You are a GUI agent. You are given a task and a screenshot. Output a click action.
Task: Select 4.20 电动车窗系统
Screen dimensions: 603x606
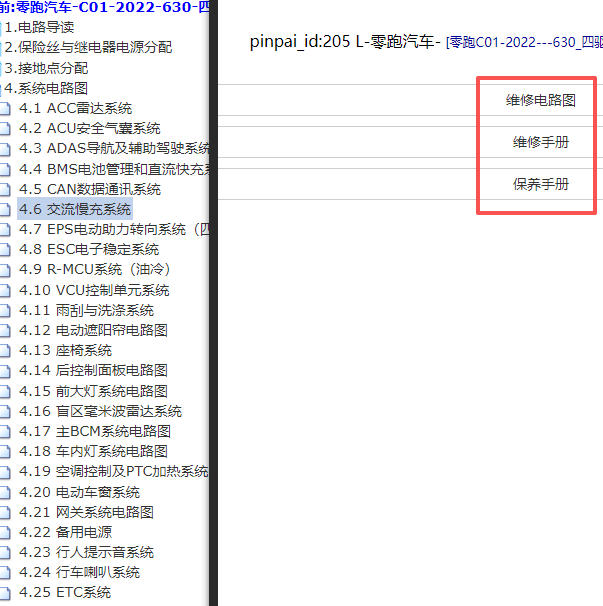point(79,492)
